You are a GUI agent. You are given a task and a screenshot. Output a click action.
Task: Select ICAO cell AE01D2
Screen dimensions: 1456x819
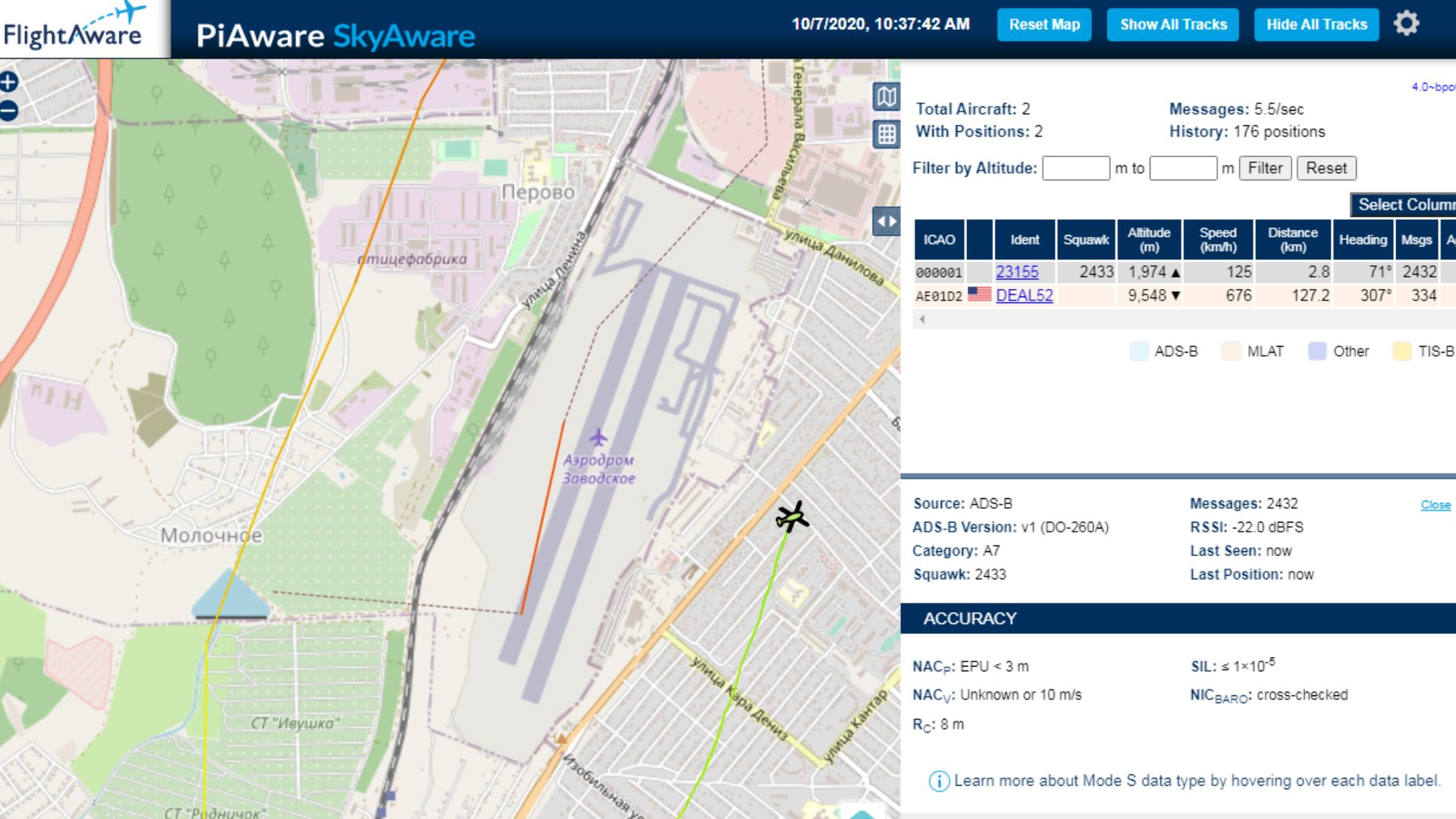[x=939, y=296]
